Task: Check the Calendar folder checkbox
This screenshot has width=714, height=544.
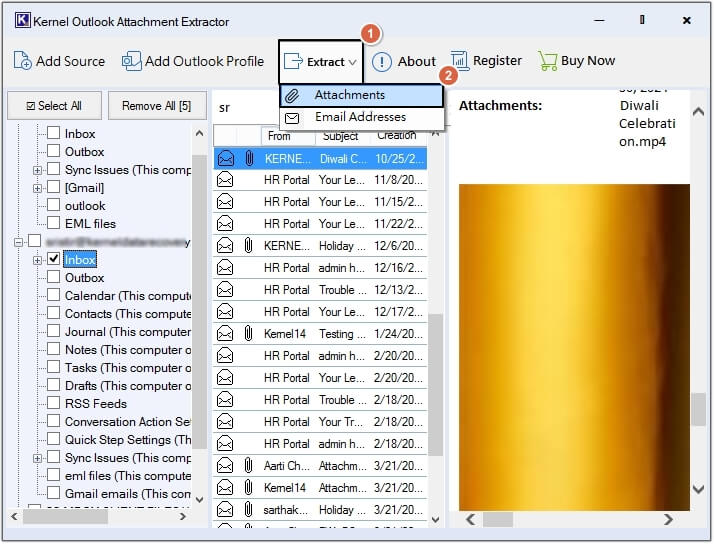Action: 54,295
